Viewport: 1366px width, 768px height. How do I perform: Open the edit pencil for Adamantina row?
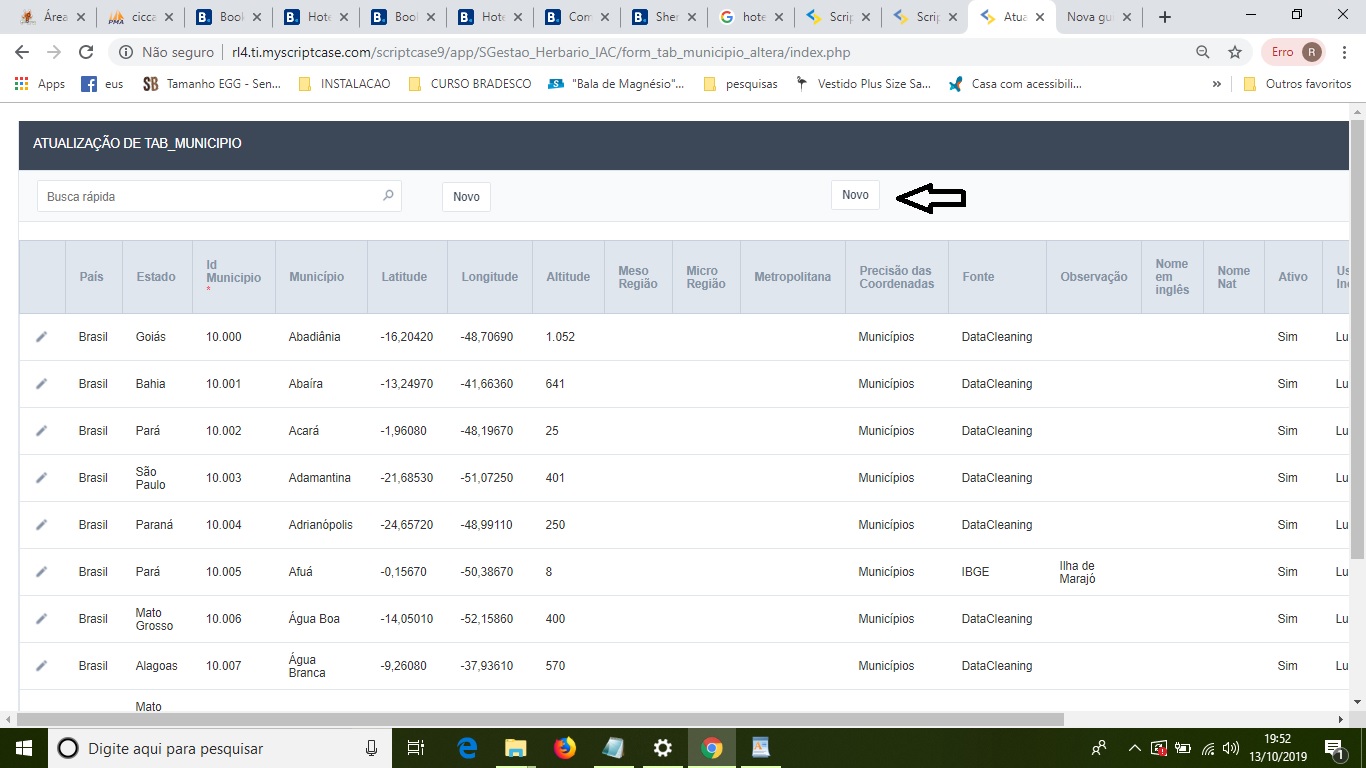(x=41, y=478)
